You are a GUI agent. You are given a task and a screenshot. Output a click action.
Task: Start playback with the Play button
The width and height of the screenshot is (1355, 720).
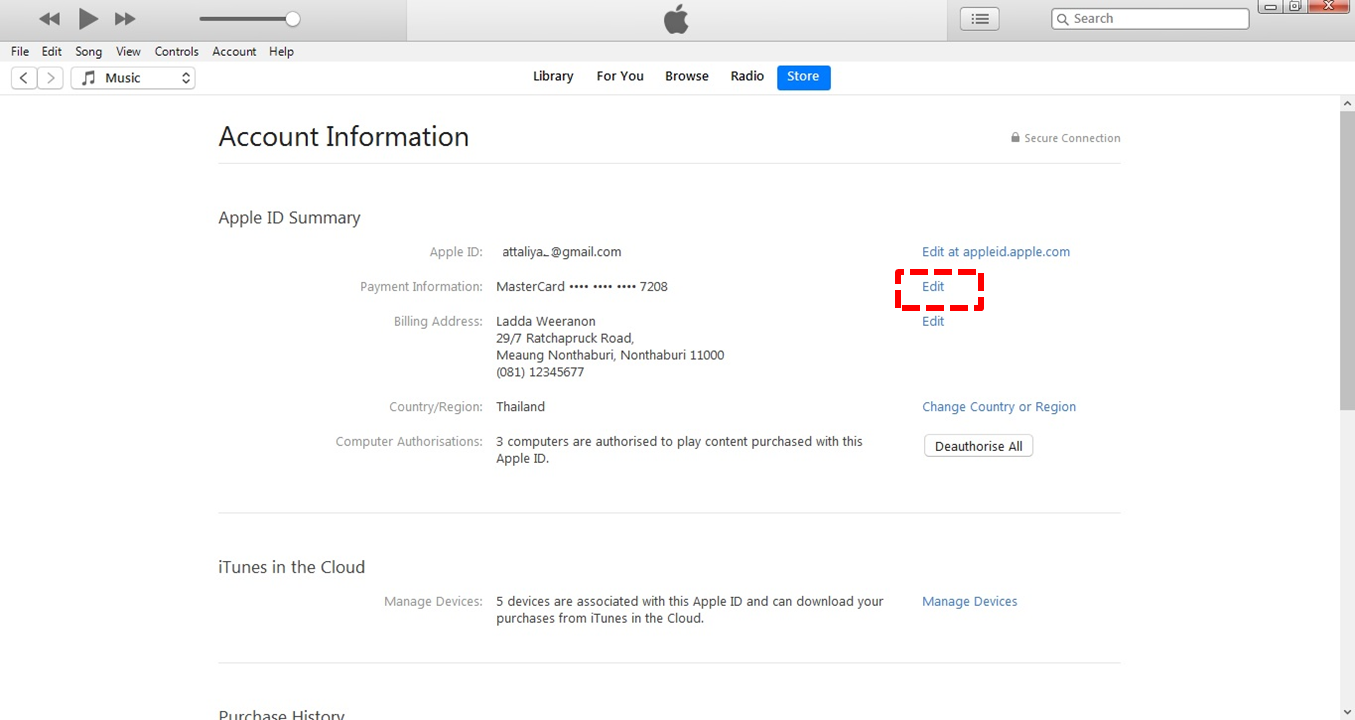pyautogui.click(x=88, y=18)
